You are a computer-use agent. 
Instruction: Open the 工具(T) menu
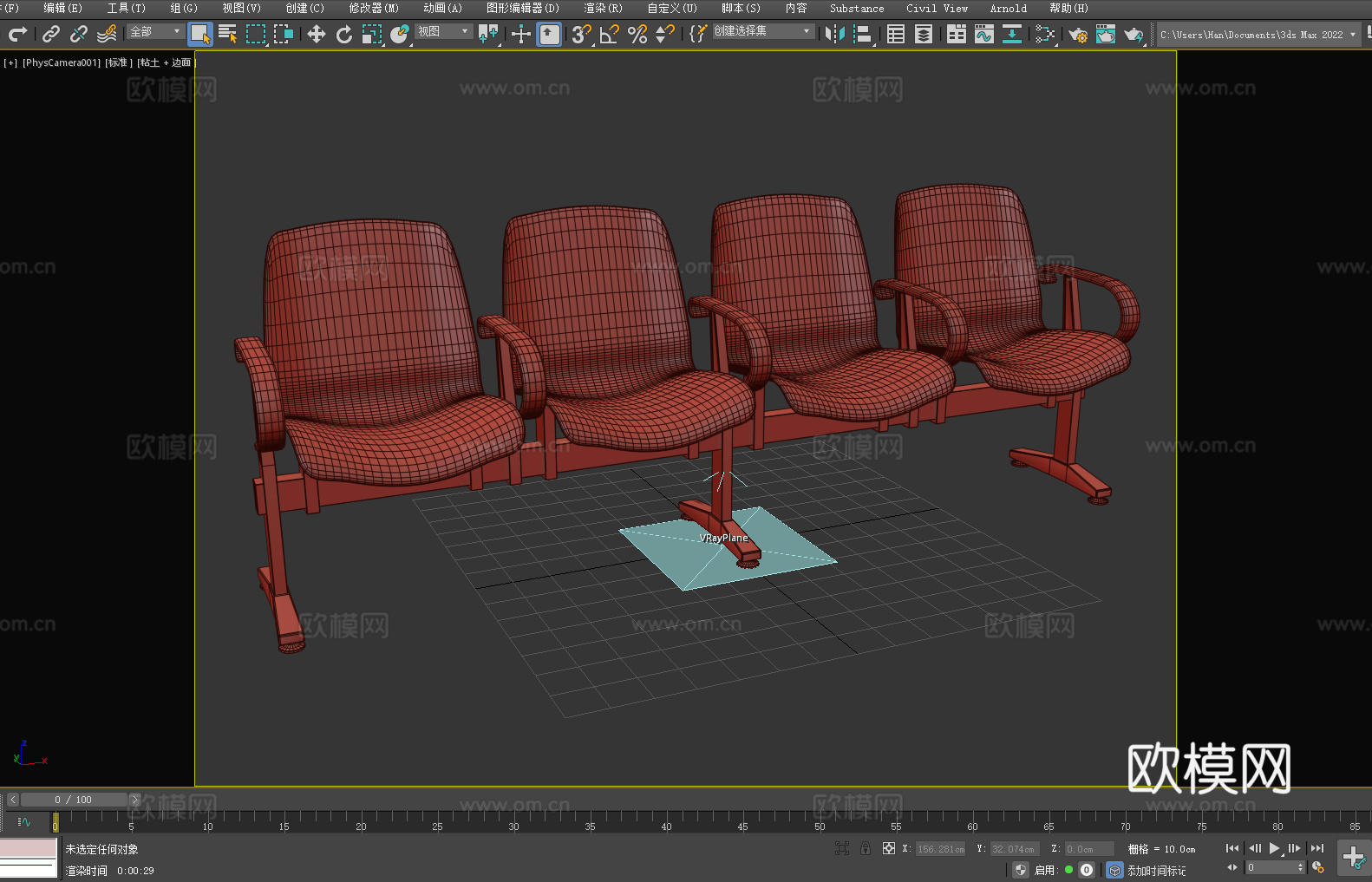pos(127,9)
